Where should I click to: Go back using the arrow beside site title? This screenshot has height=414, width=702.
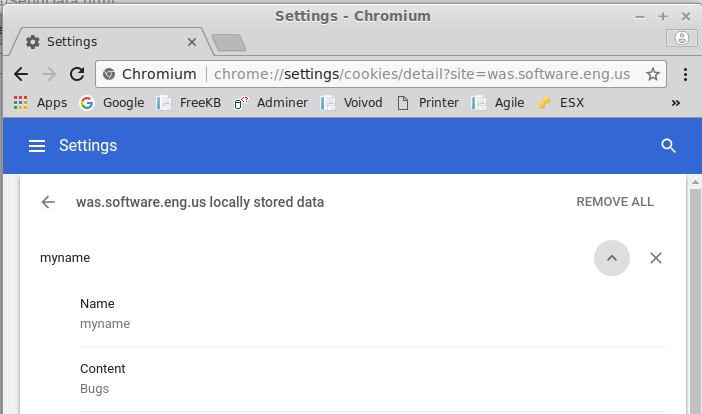click(48, 202)
